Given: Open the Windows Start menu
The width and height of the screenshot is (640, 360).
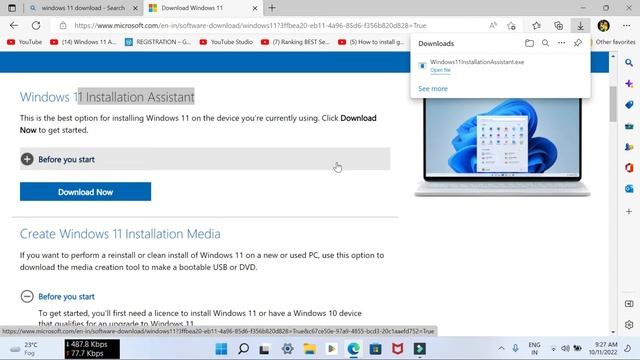Looking at the screenshot, I should point(221,349).
